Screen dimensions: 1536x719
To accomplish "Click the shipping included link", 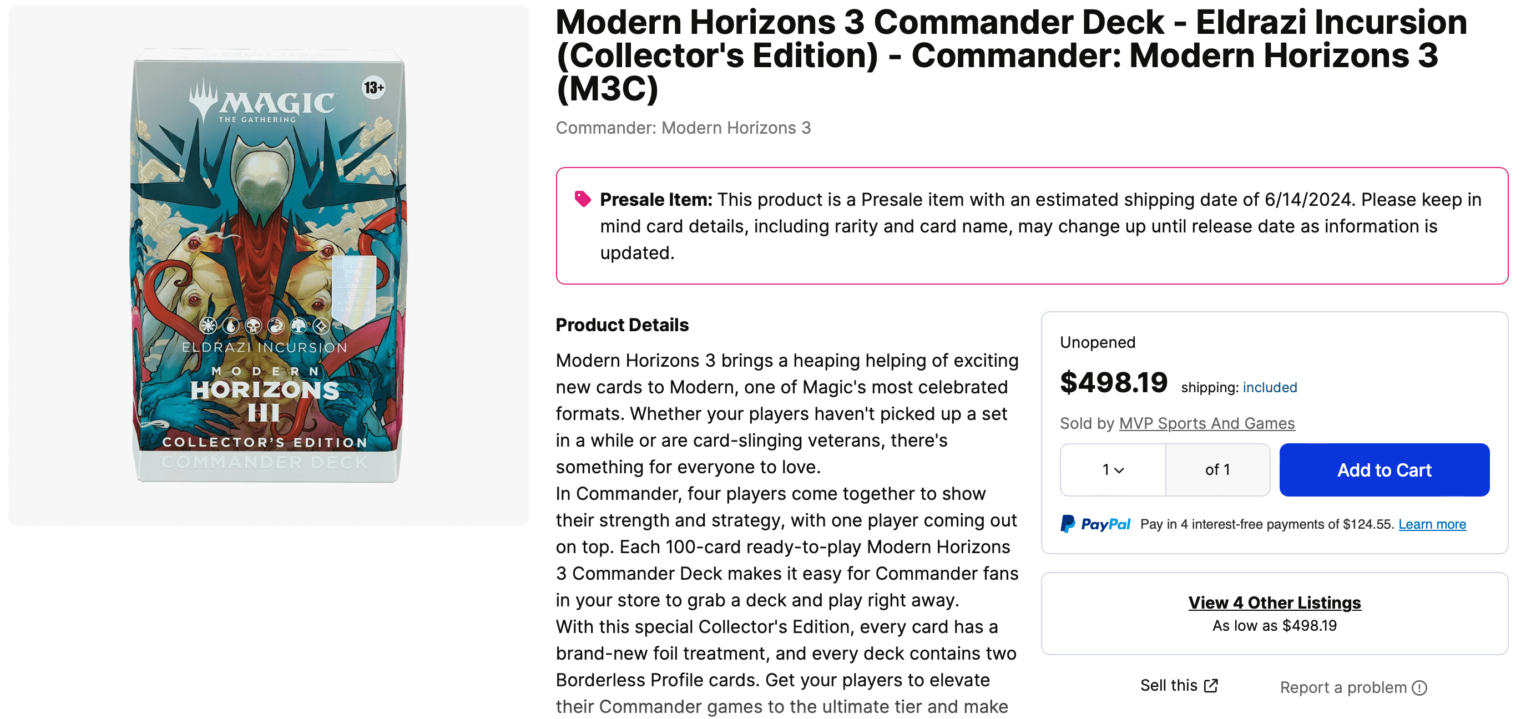I will [x=1270, y=387].
